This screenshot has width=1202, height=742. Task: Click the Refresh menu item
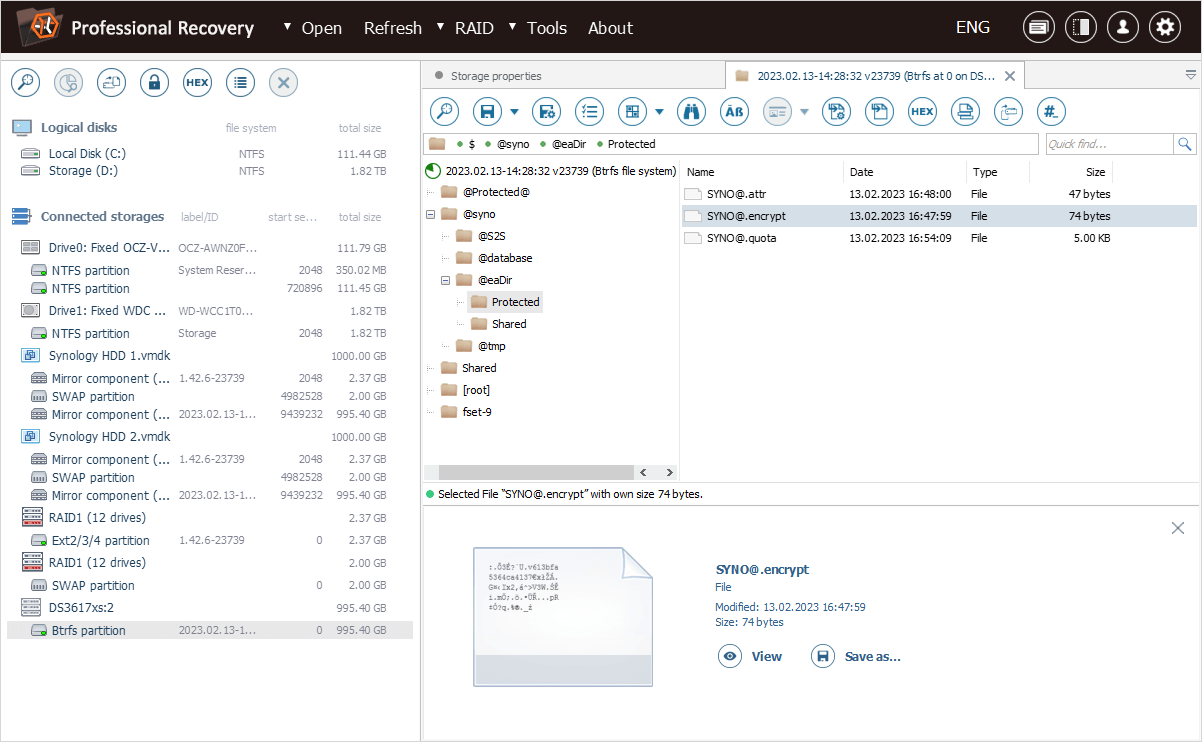pos(392,28)
